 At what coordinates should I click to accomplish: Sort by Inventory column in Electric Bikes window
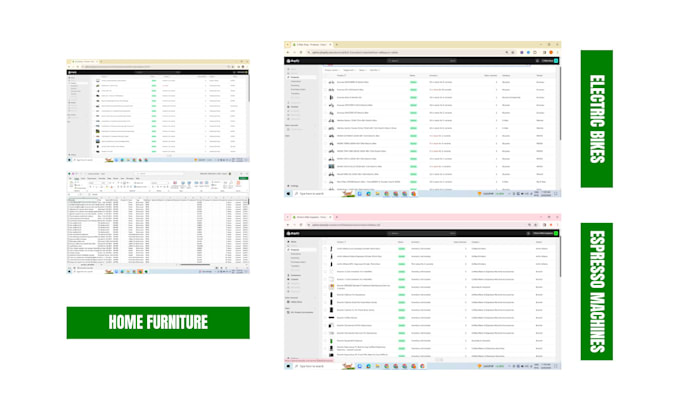click(433, 75)
